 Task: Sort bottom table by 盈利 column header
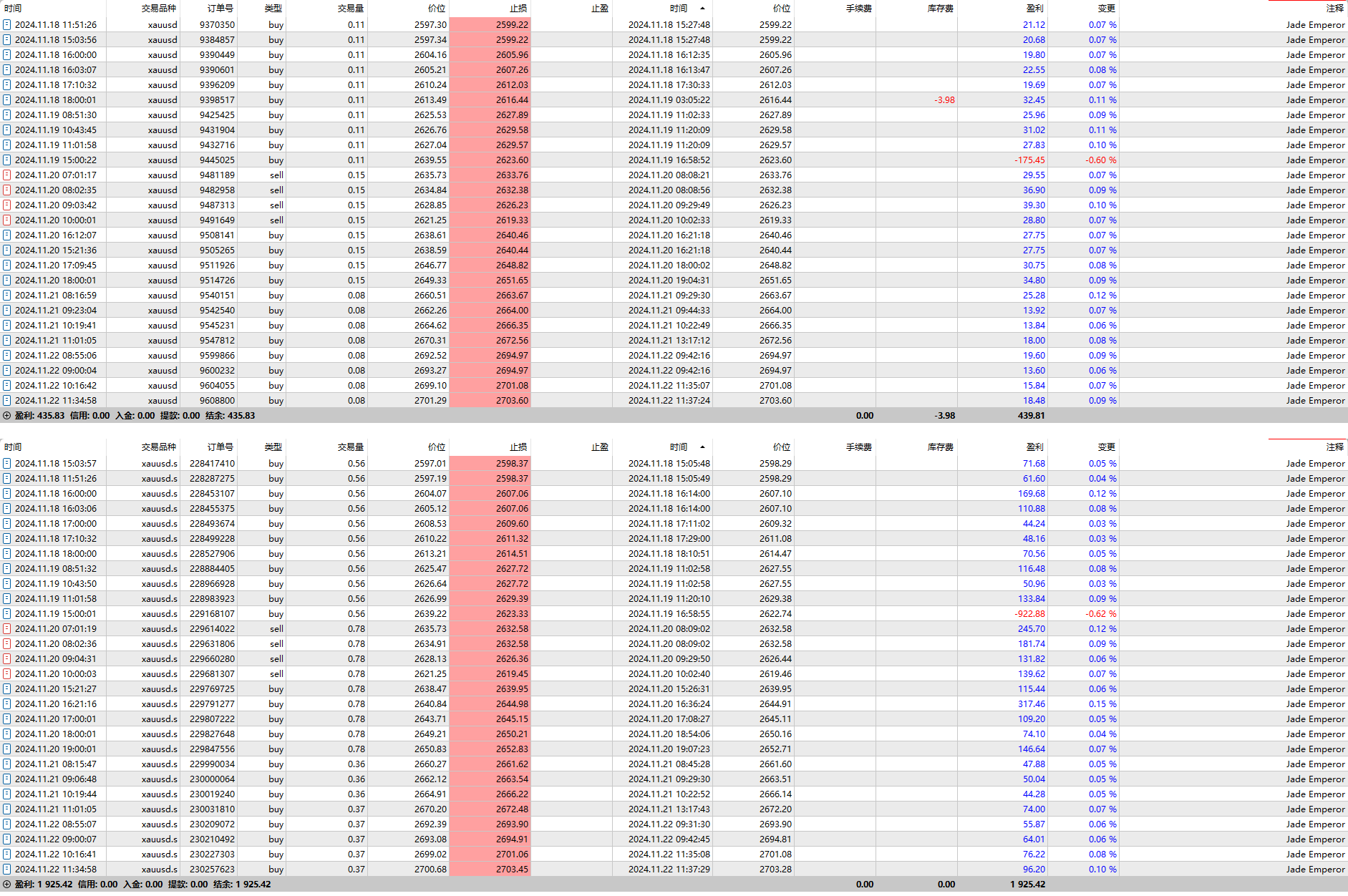(x=1035, y=447)
